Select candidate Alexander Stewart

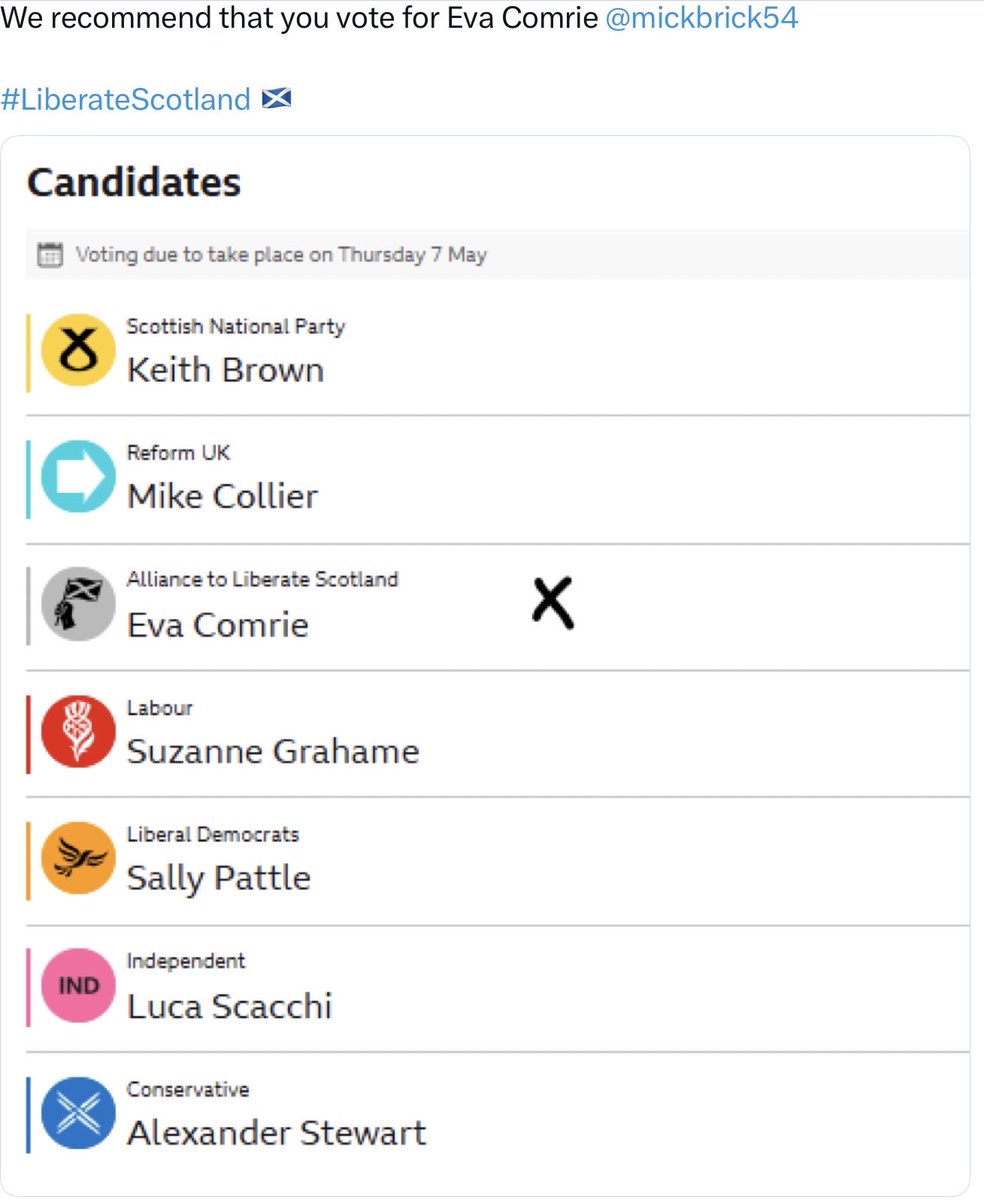tap(276, 1133)
